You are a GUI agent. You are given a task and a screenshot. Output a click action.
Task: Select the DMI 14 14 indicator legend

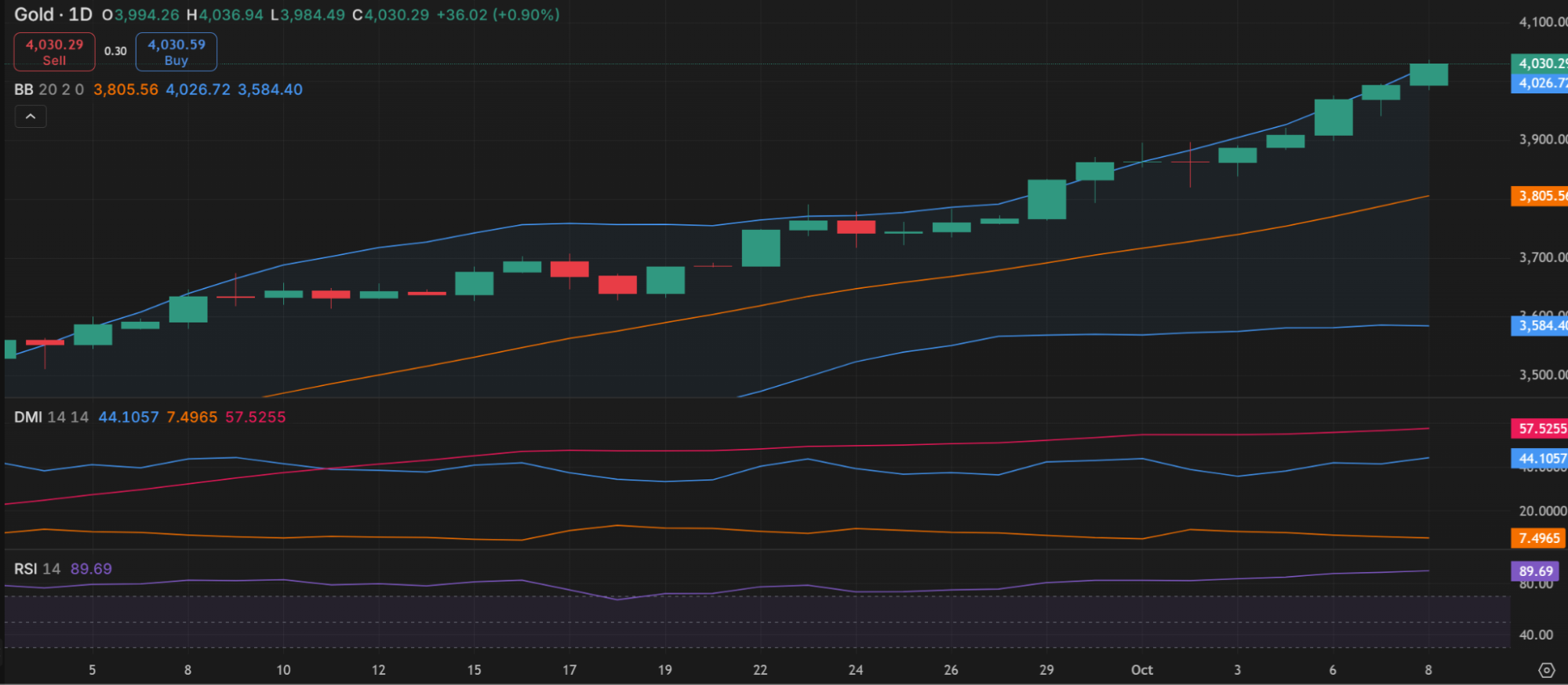pyautogui.click(x=51, y=417)
